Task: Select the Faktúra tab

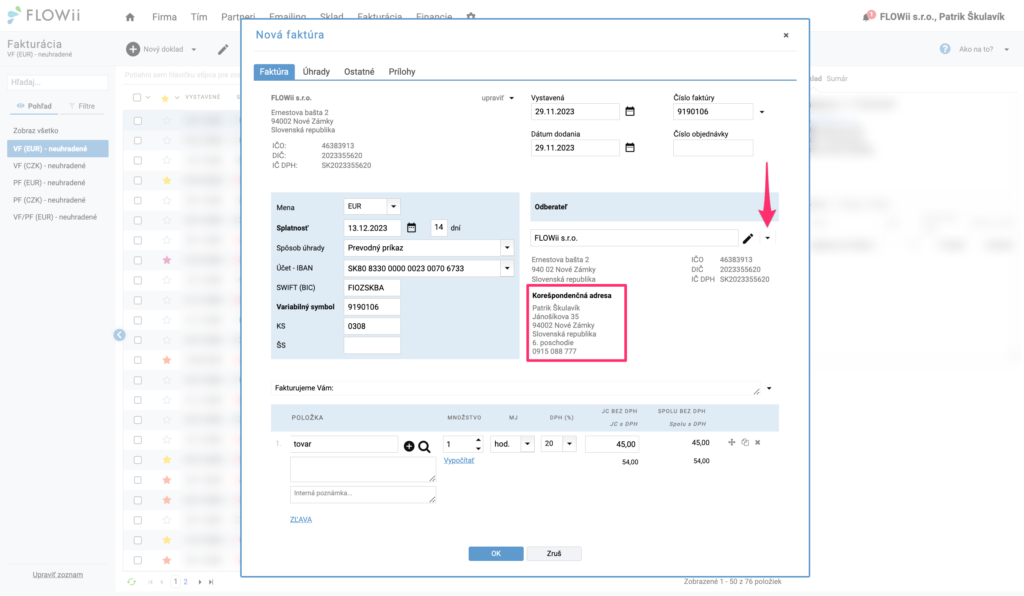Action: (x=274, y=72)
